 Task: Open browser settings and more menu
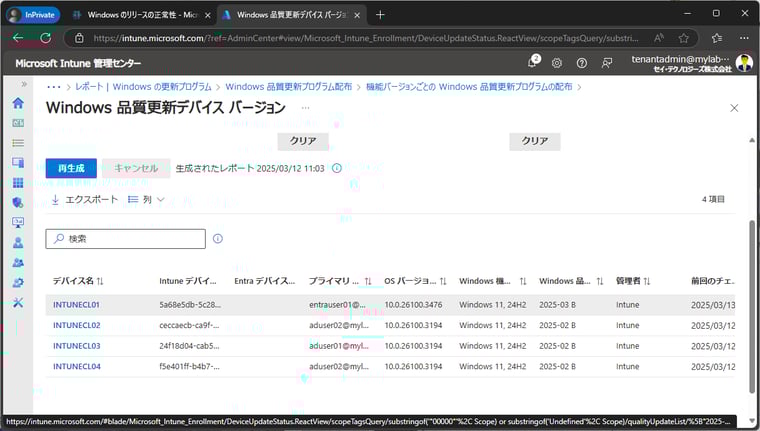744,38
